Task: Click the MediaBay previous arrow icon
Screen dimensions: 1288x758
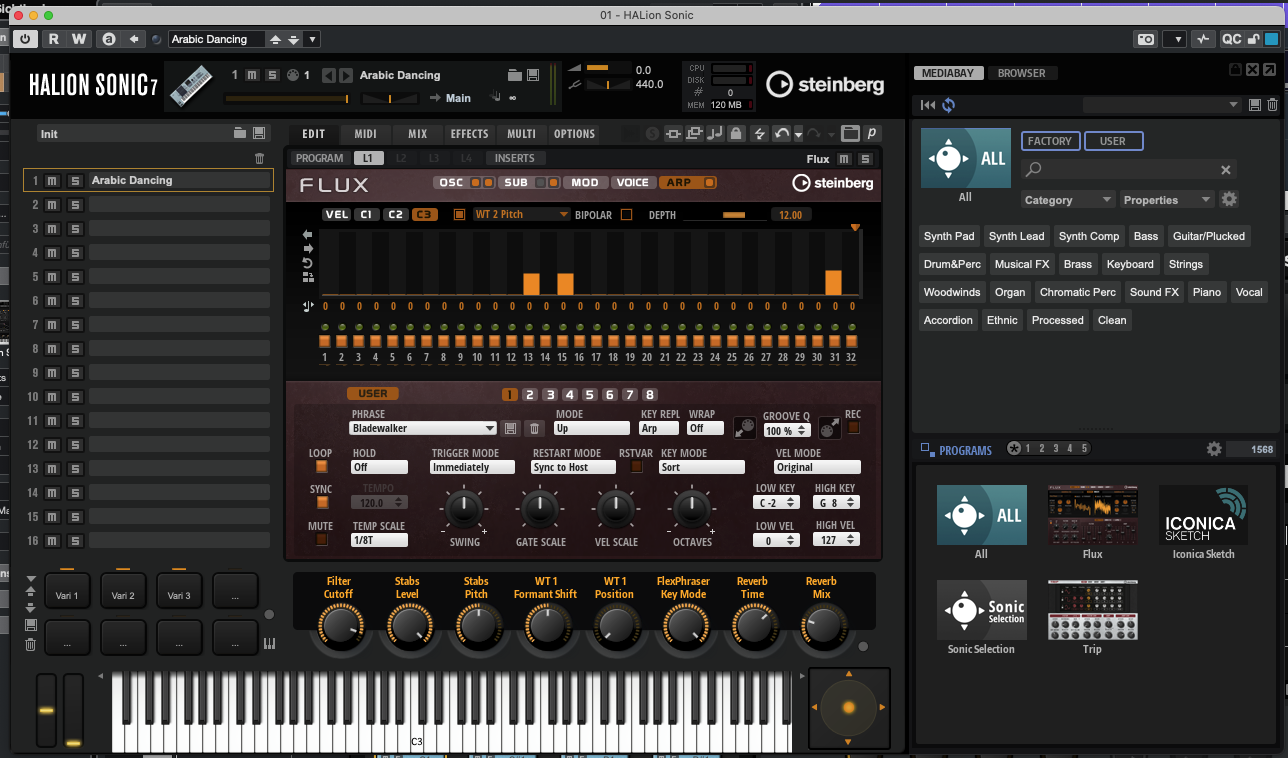Action: 928,105
